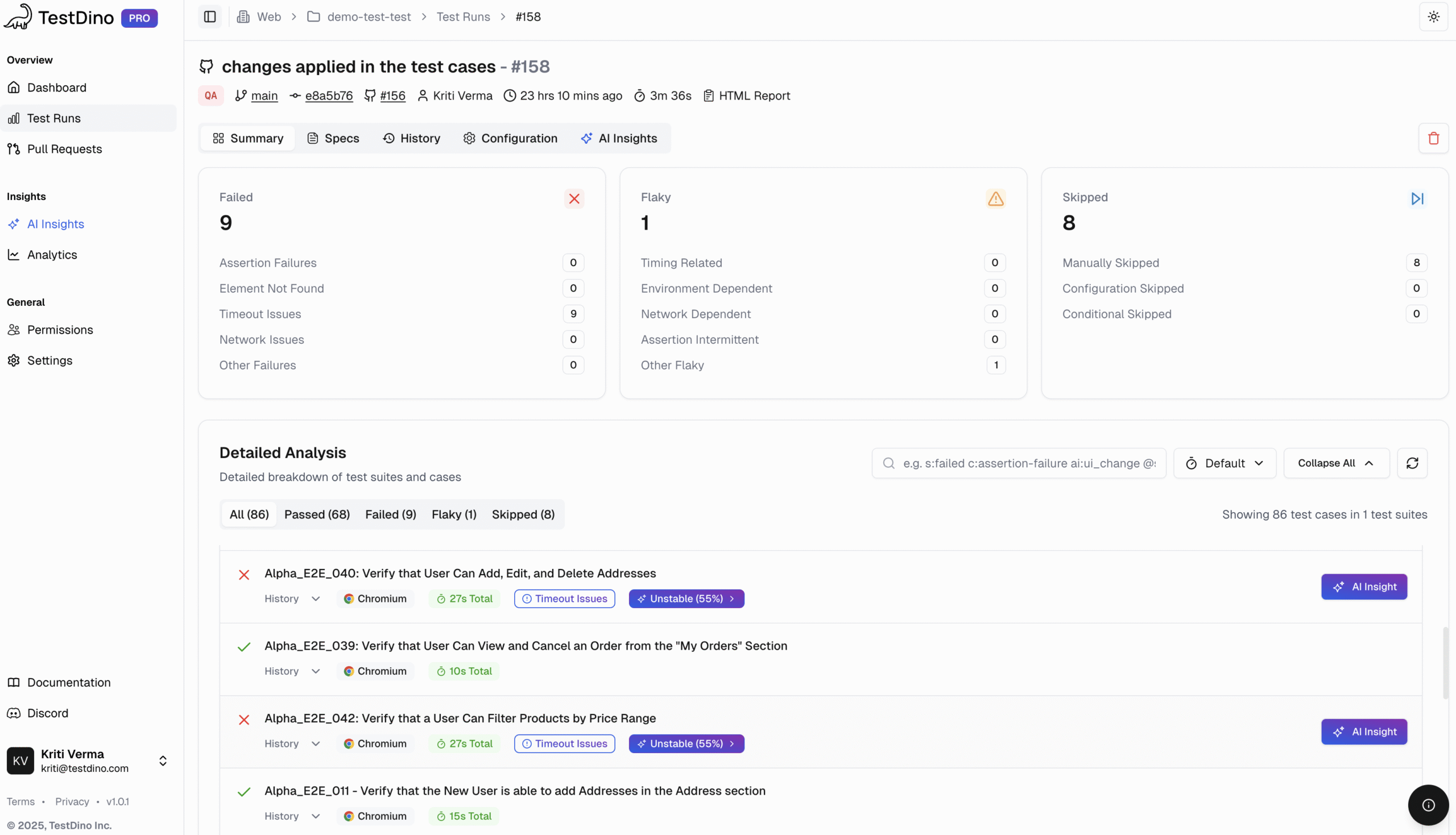The image size is (1456, 835).
Task: Toggle Collapse All test suites
Action: (1335, 463)
